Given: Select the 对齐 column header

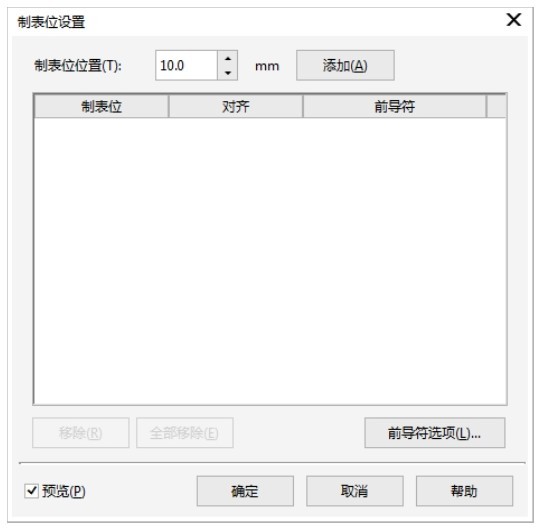Looking at the screenshot, I should point(236,106).
